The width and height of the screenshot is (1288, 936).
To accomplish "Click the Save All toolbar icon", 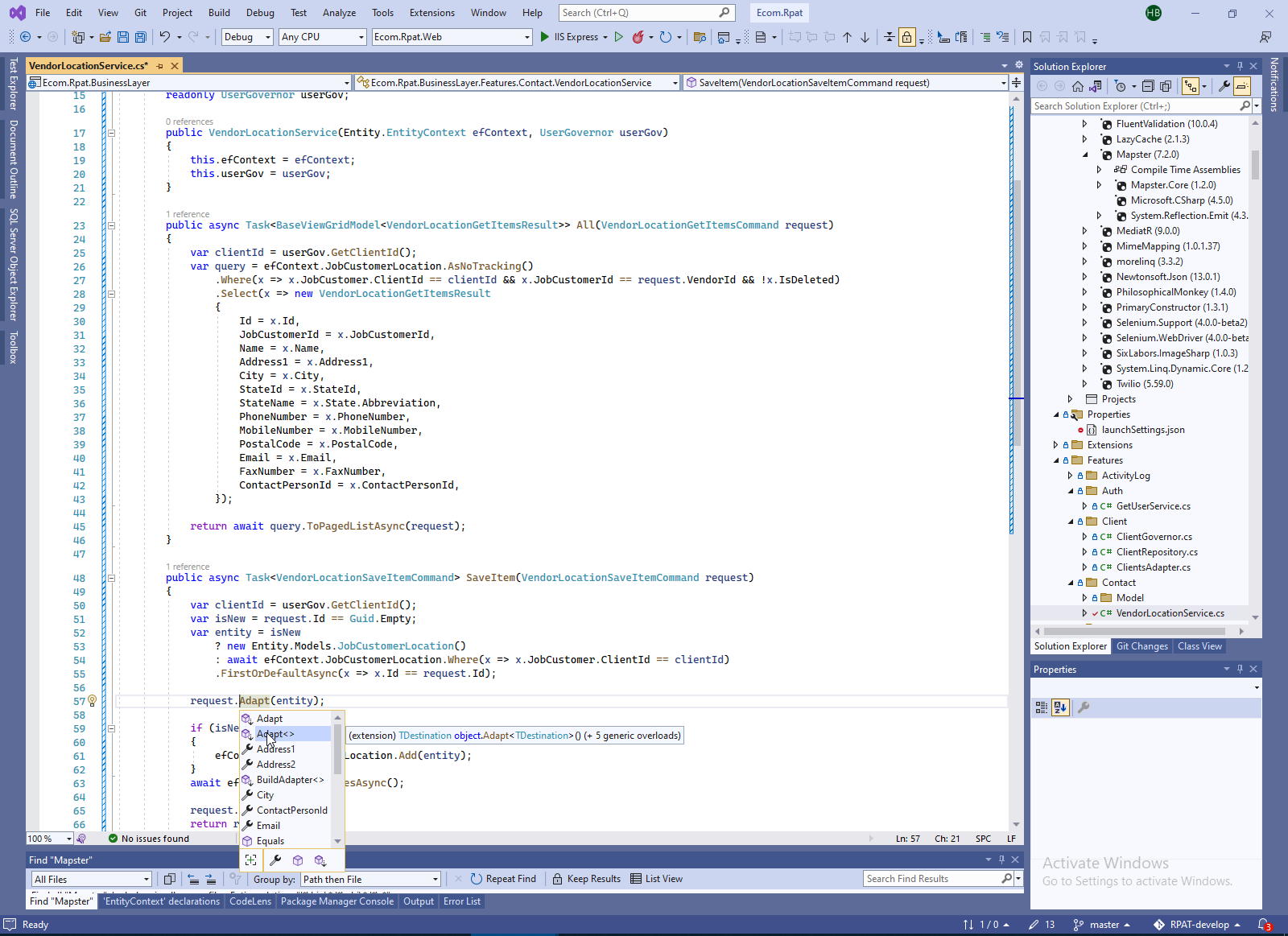I will [141, 37].
